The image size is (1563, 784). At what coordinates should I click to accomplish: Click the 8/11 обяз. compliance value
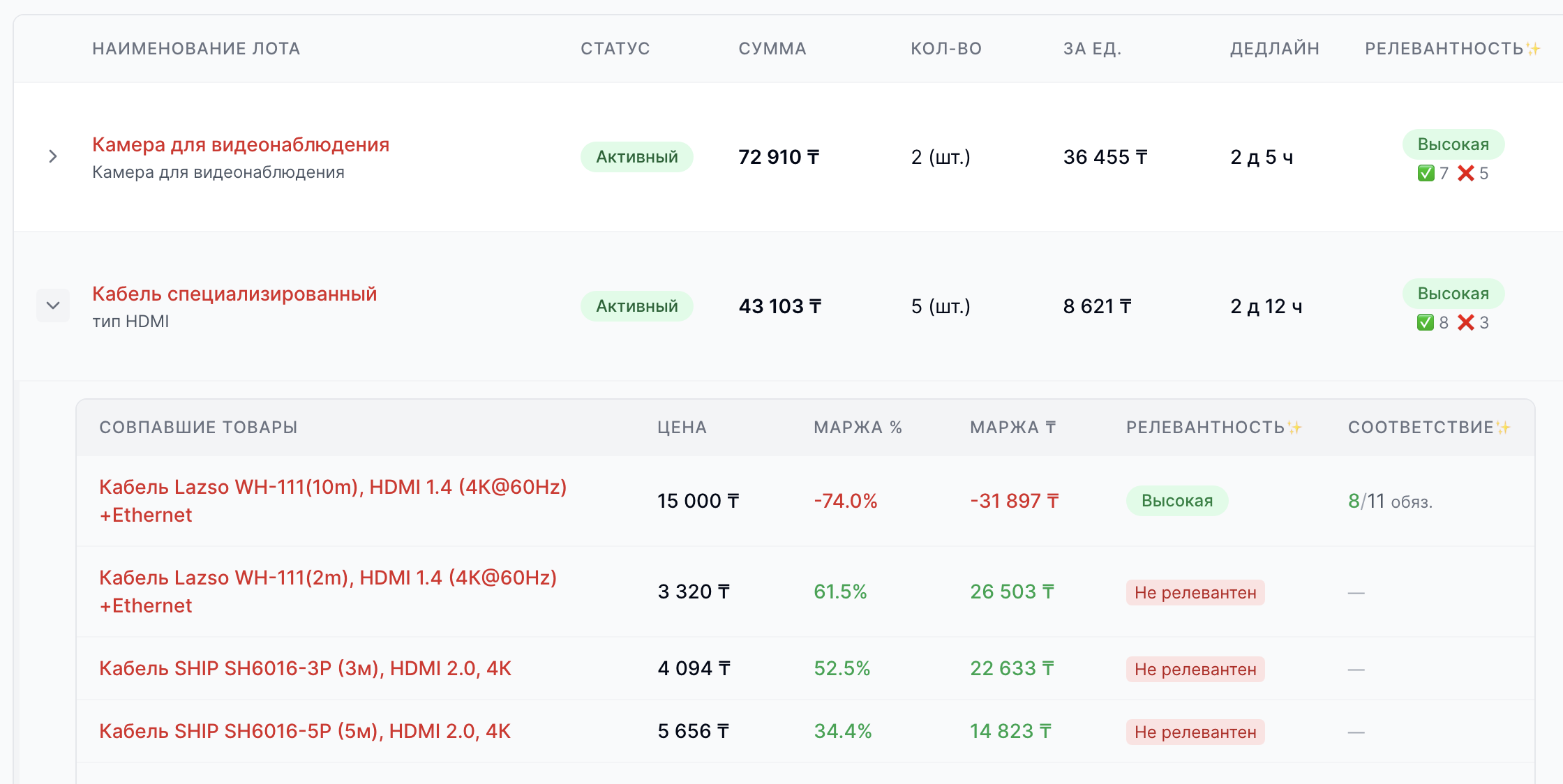click(x=1389, y=500)
